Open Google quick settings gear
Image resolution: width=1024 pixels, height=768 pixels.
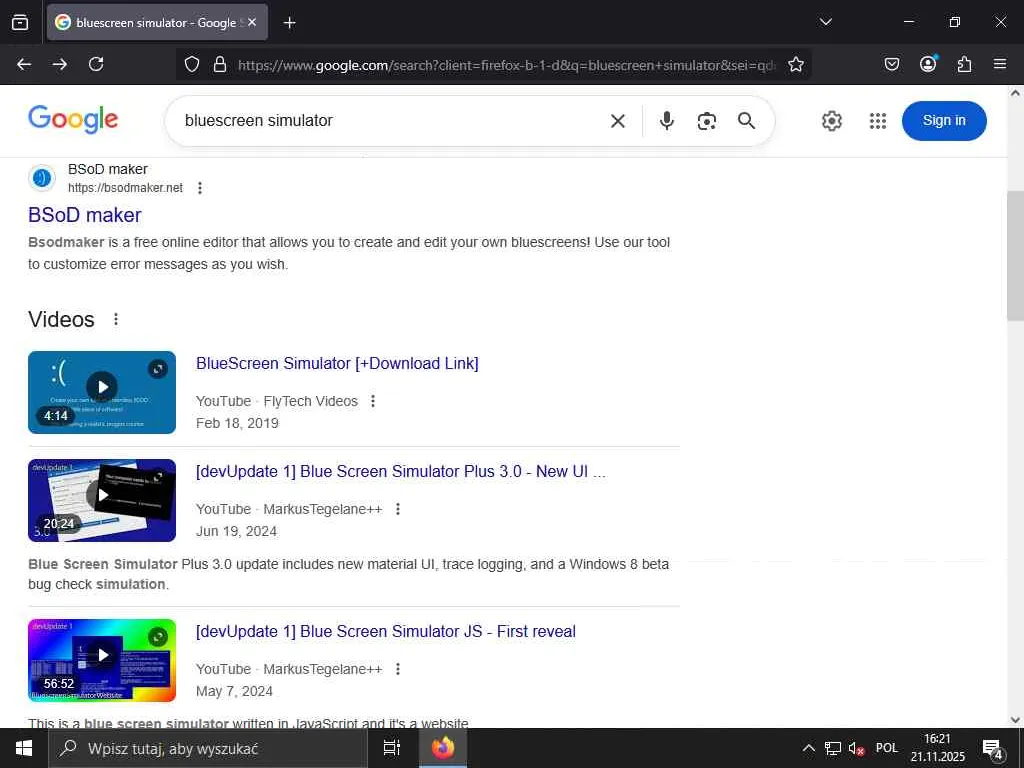pyautogui.click(x=831, y=121)
